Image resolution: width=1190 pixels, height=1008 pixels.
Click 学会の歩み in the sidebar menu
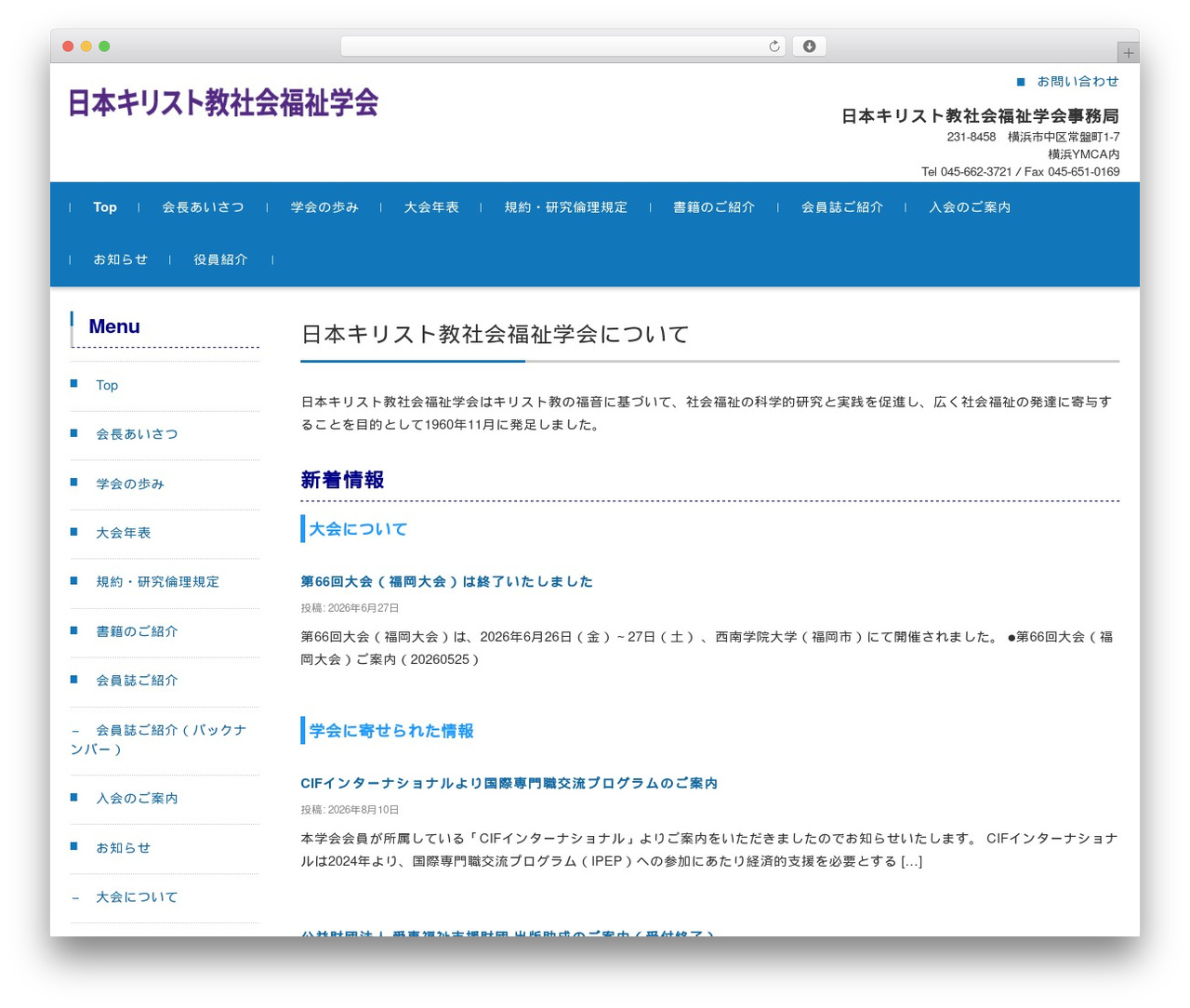pos(130,484)
